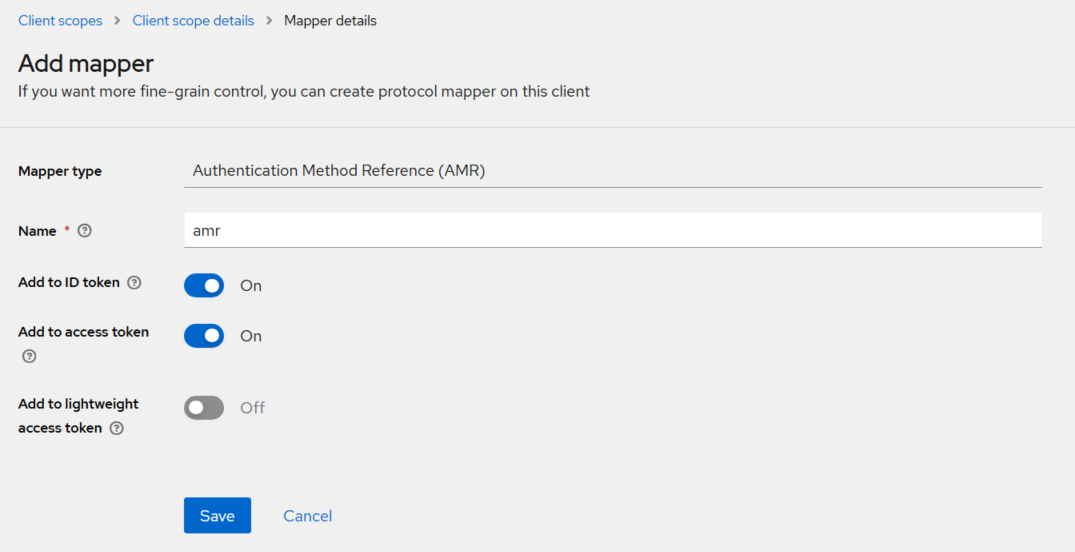Open help for the Name field

pyautogui.click(x=85, y=231)
